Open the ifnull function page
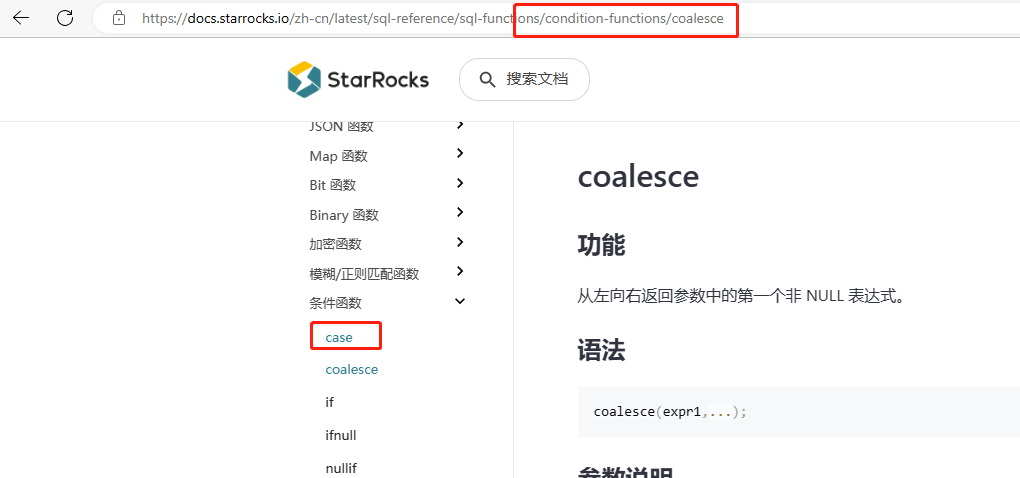Viewport: 1020px width, 478px height. [x=340, y=435]
